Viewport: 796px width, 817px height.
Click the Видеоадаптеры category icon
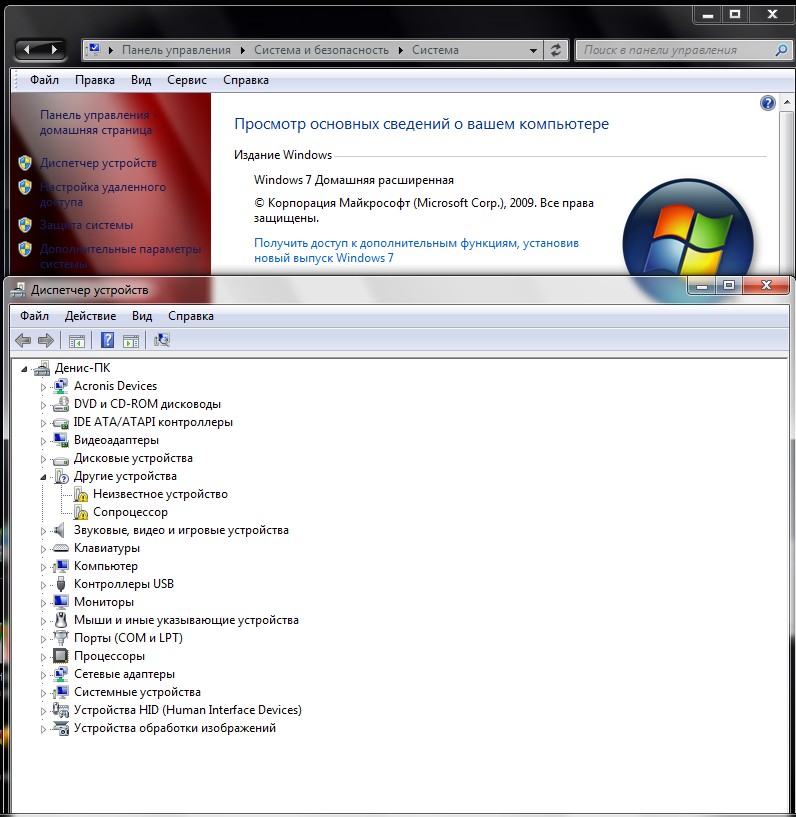pos(61,440)
